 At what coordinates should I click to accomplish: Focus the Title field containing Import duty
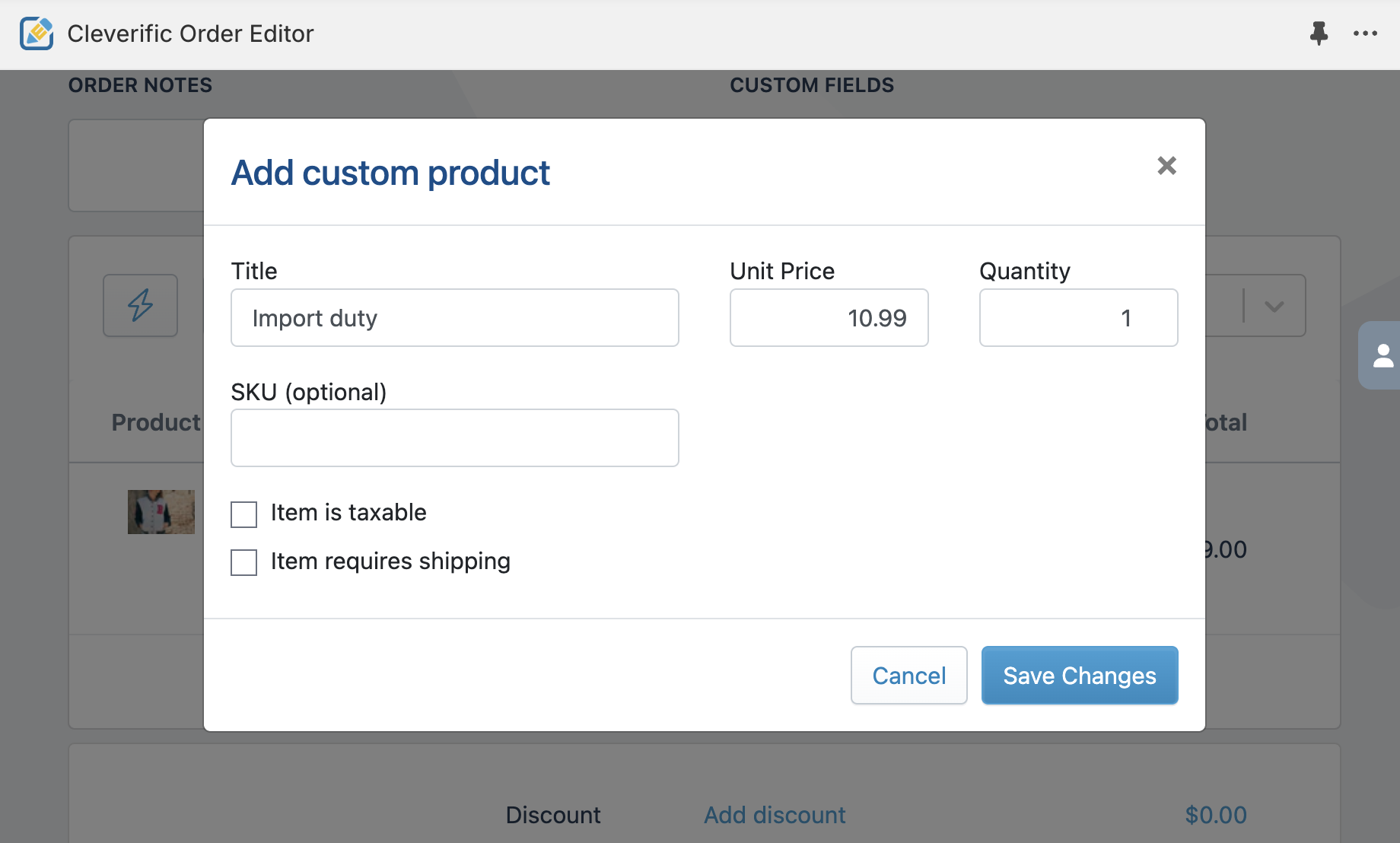pyautogui.click(x=455, y=318)
